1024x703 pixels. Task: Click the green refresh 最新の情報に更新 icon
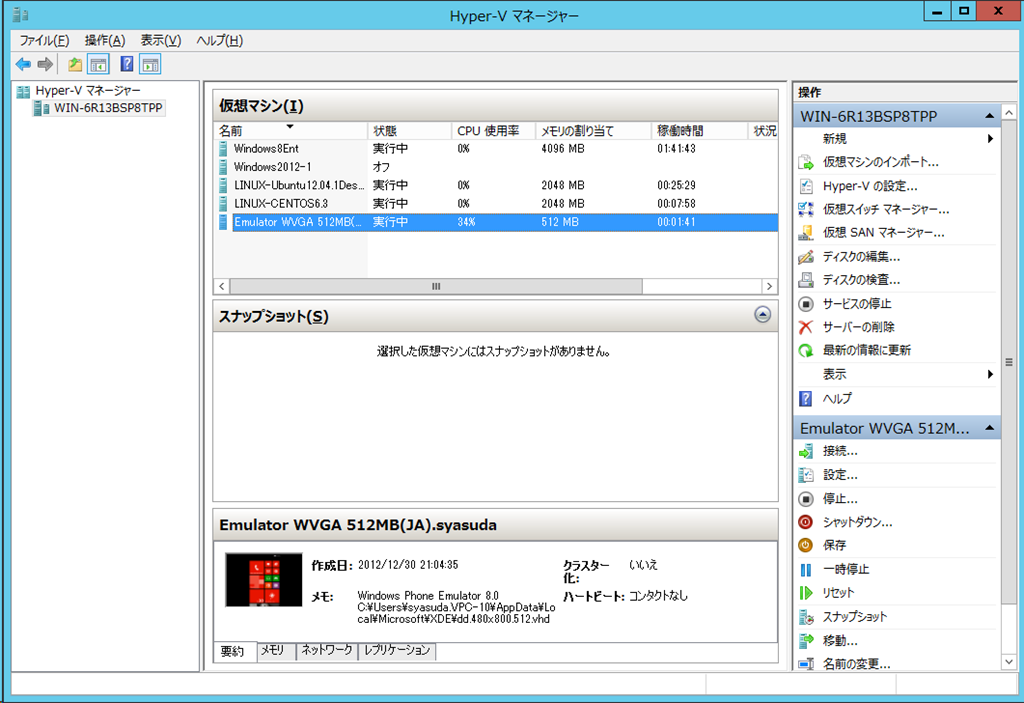click(x=806, y=350)
